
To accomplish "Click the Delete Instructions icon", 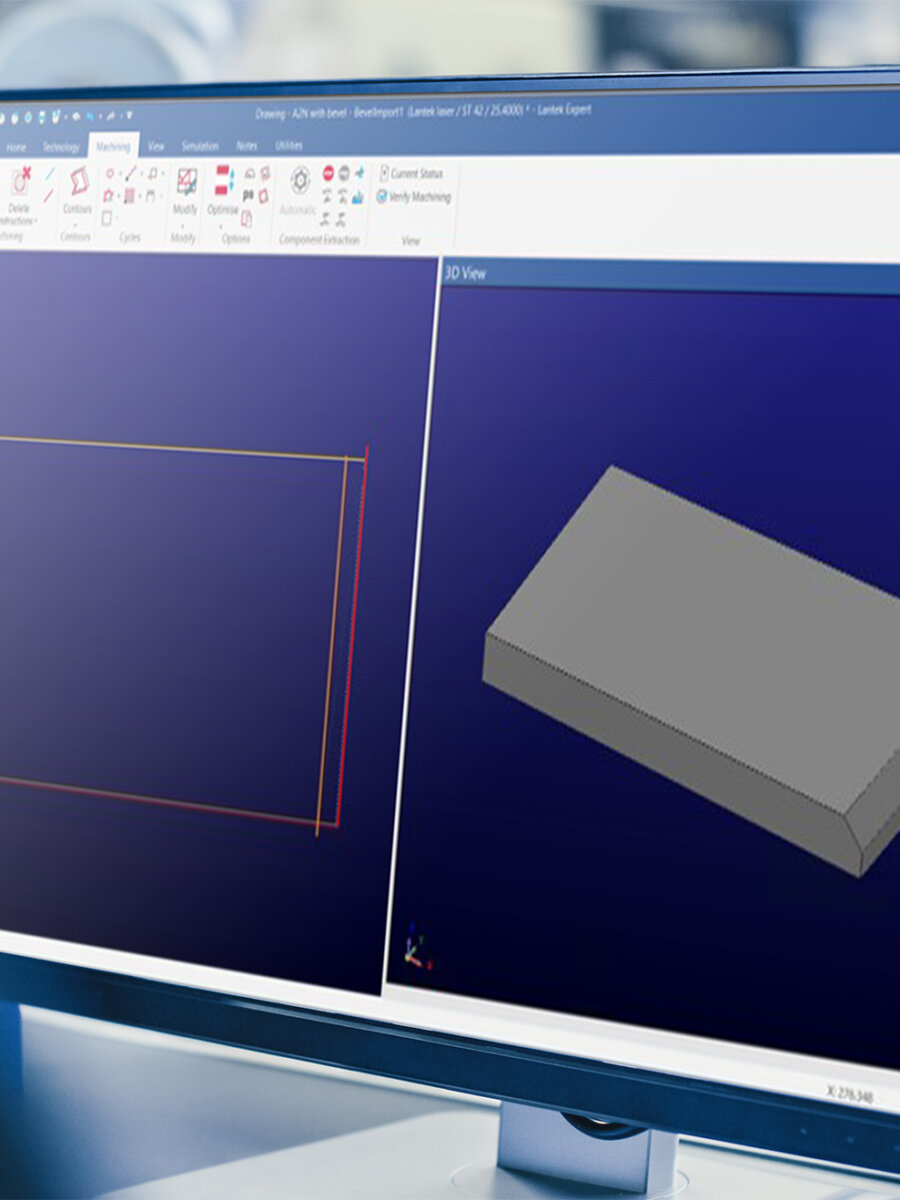I will pyautogui.click(x=20, y=182).
